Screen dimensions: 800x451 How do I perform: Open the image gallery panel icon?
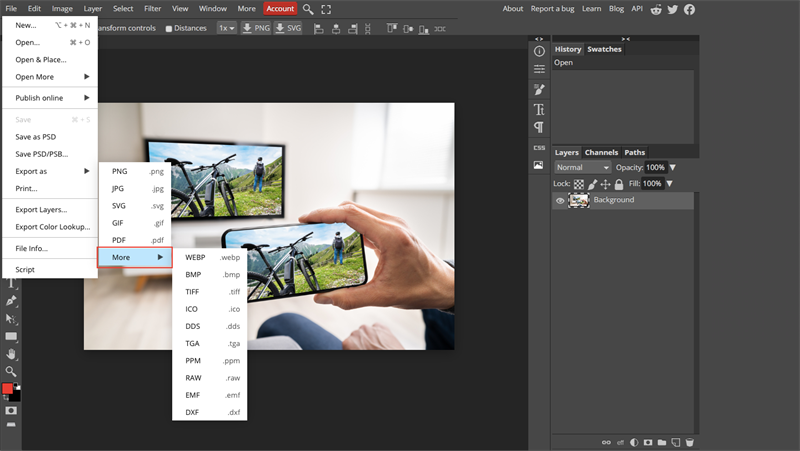click(x=538, y=165)
